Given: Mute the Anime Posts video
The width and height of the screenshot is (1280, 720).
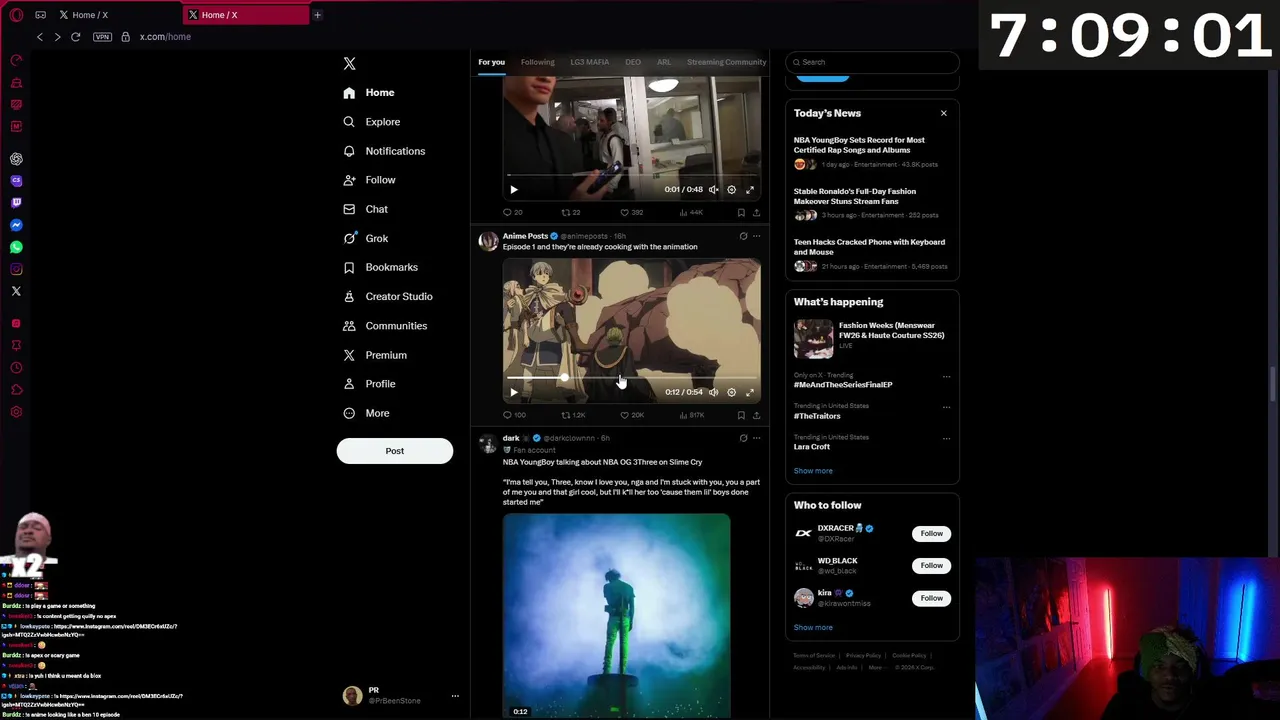Looking at the screenshot, I should coord(713,392).
